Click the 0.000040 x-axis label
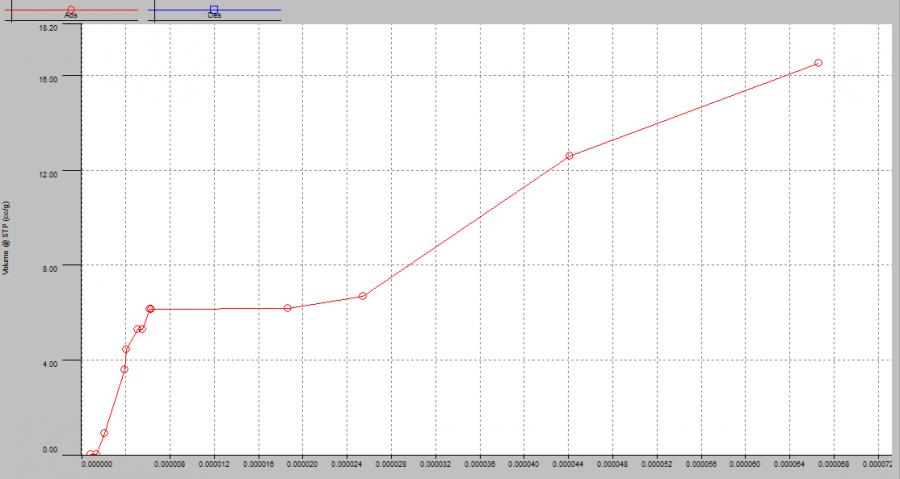 (524, 464)
